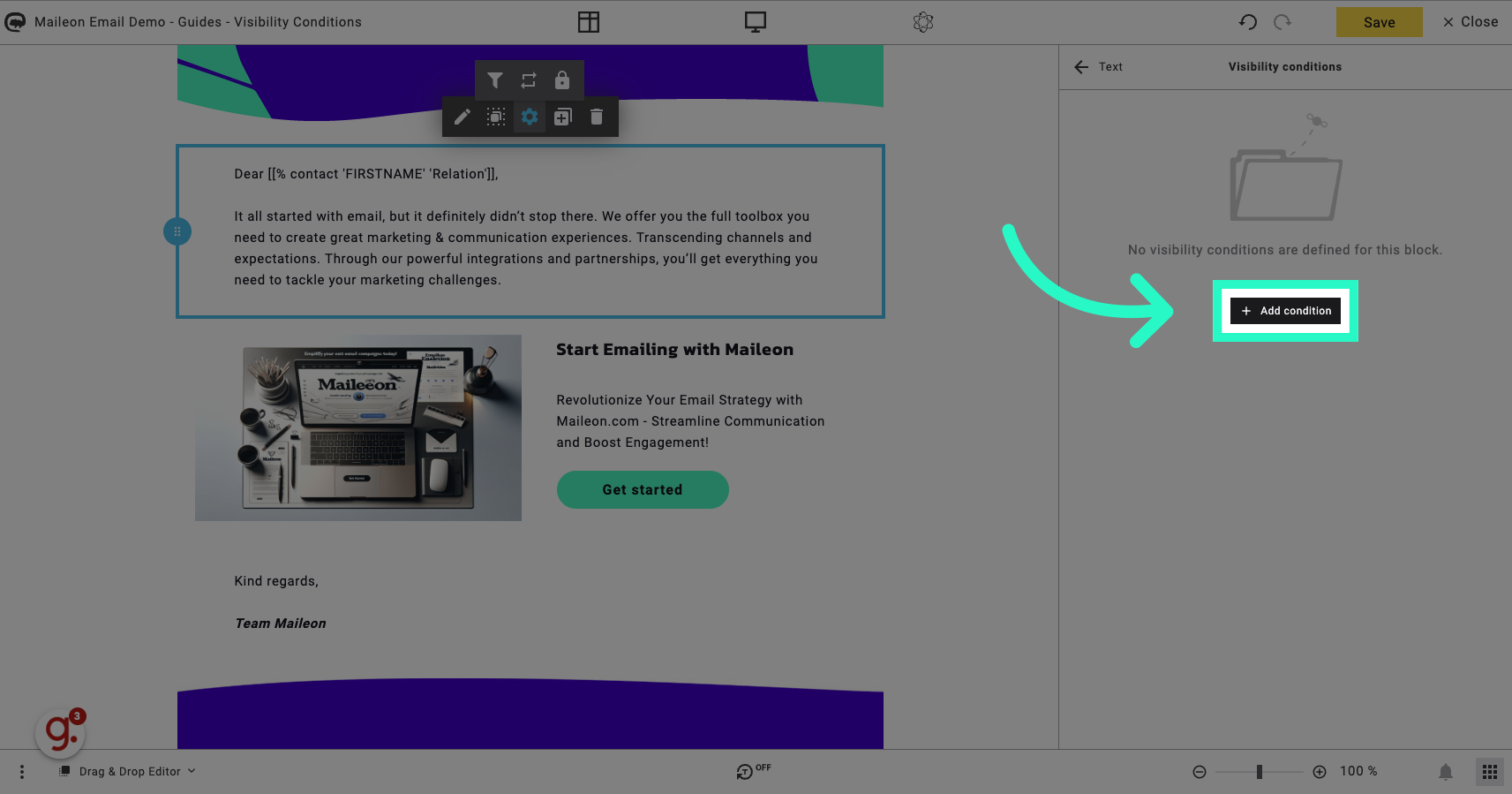This screenshot has width=1512, height=794.
Task: Edit the text block with pencil icon
Action: coord(462,117)
